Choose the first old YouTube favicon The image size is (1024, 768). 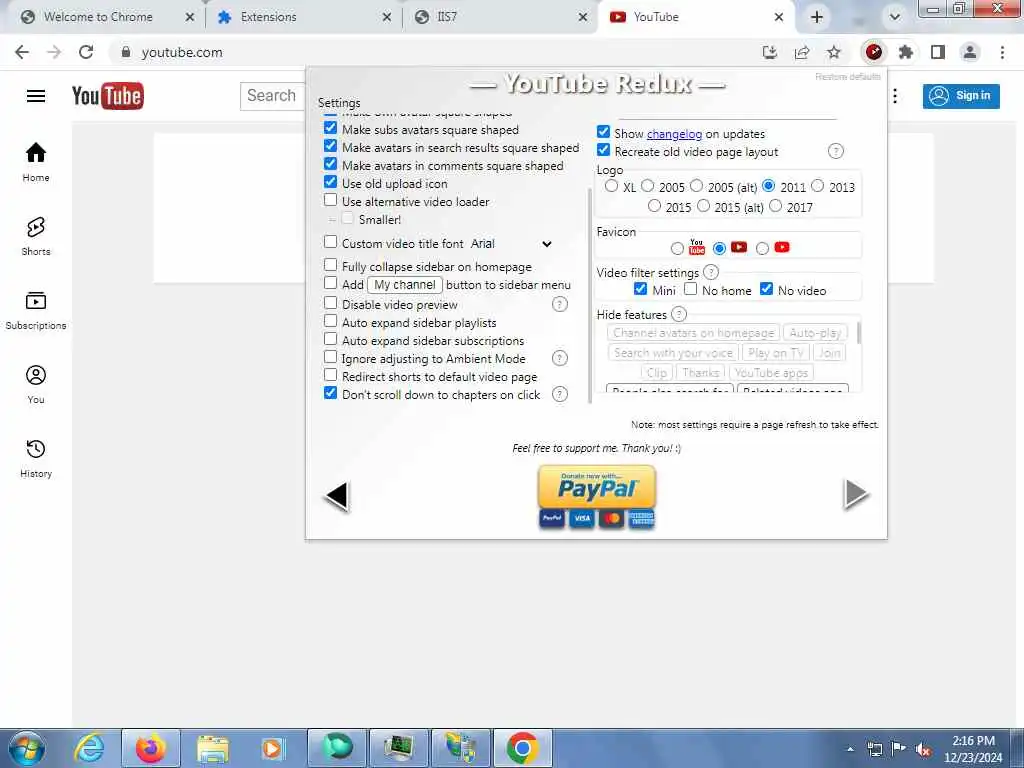pos(677,248)
